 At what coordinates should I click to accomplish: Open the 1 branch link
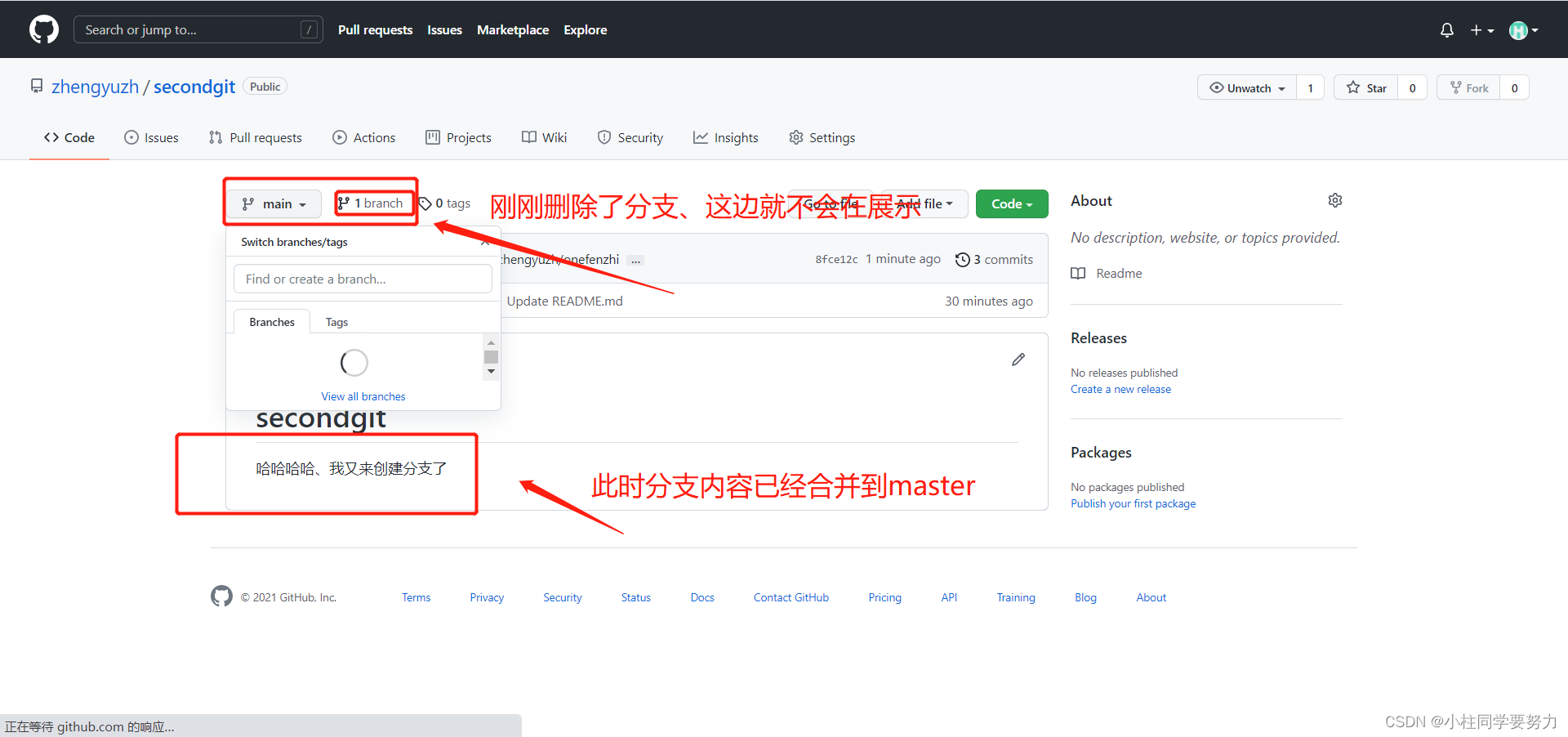pyautogui.click(x=371, y=203)
